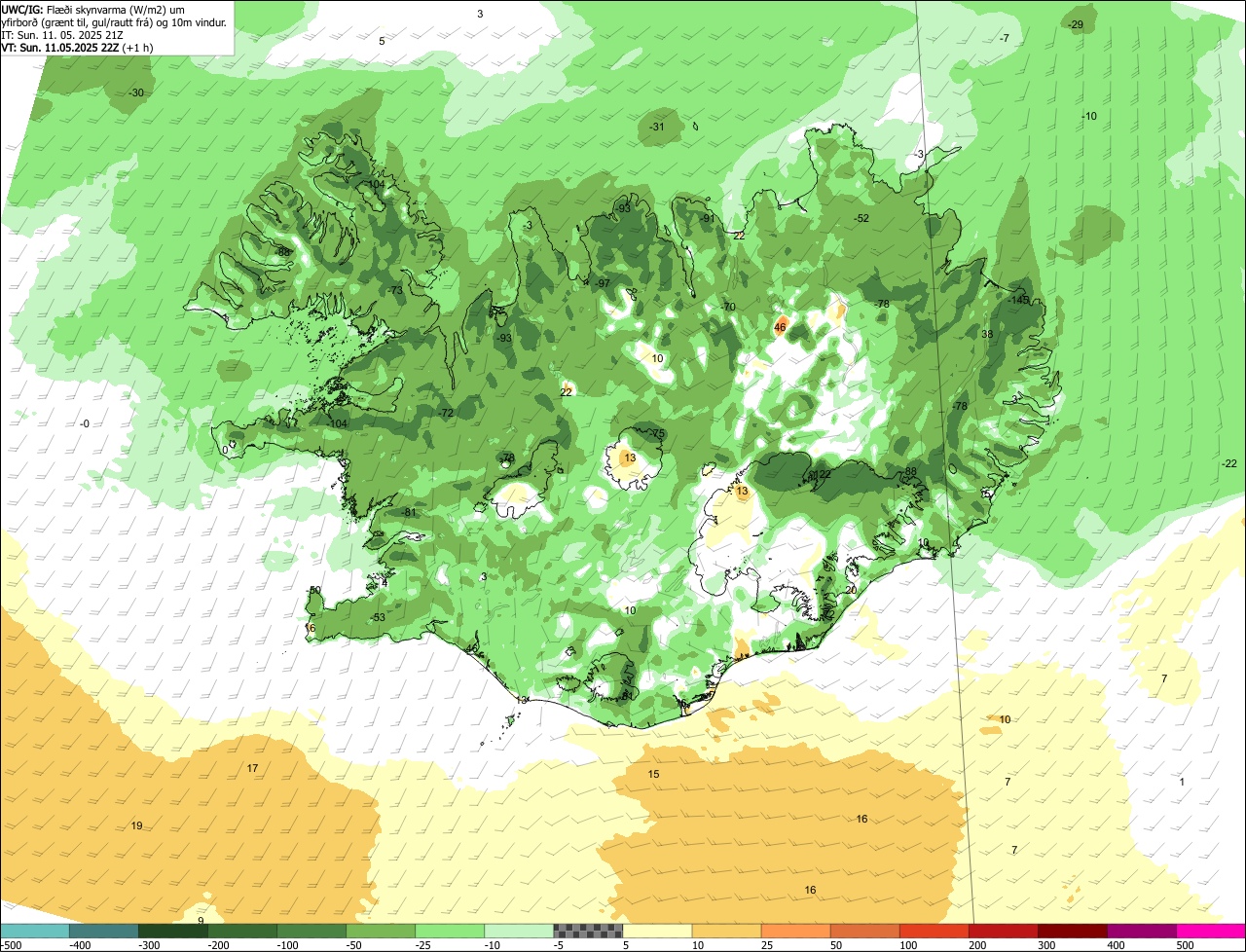Choose the legend swatch between -25 and -10
This screenshot has width=1246, height=952.
pos(450,931)
